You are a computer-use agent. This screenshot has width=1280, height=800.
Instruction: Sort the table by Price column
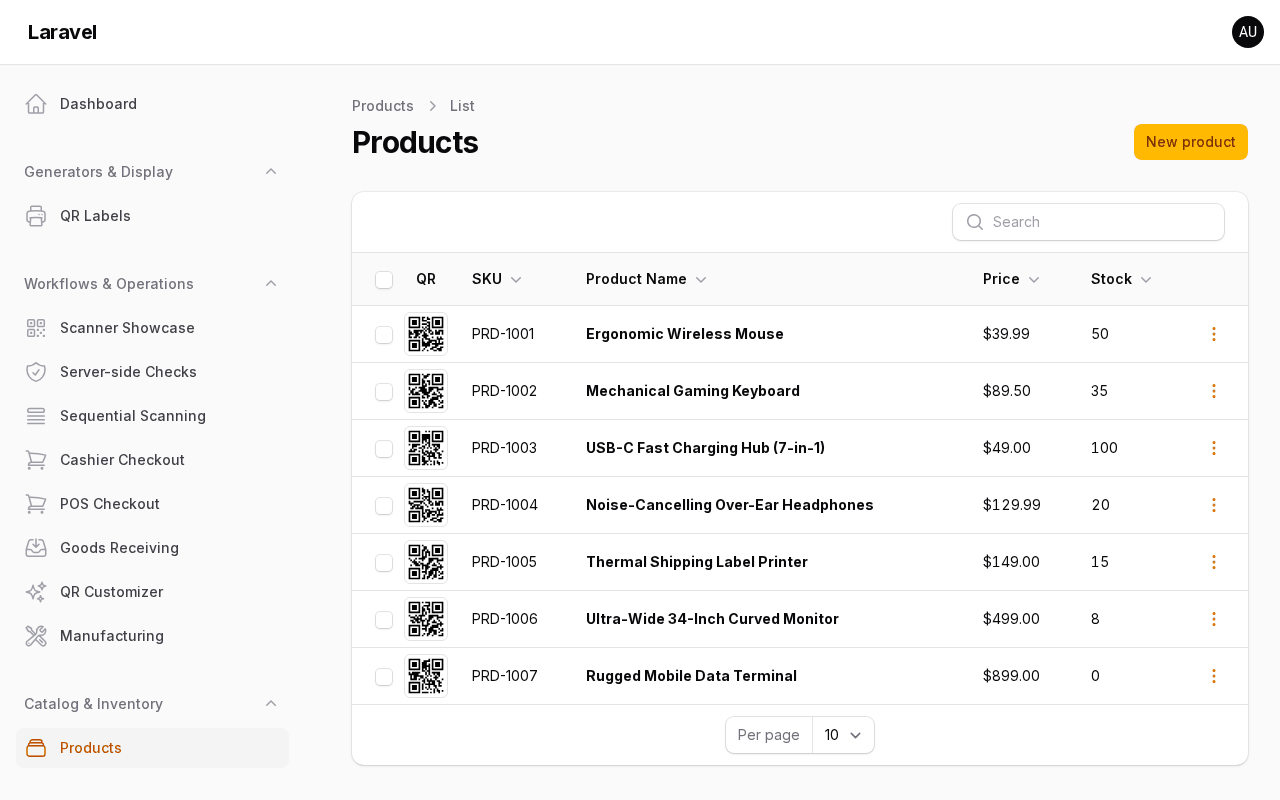click(x=1011, y=279)
